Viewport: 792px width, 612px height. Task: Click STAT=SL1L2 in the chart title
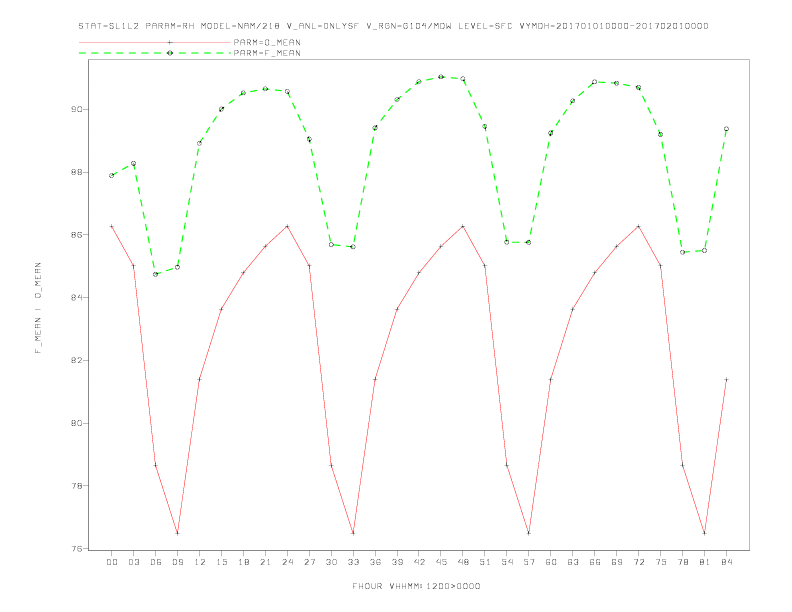(109, 26)
